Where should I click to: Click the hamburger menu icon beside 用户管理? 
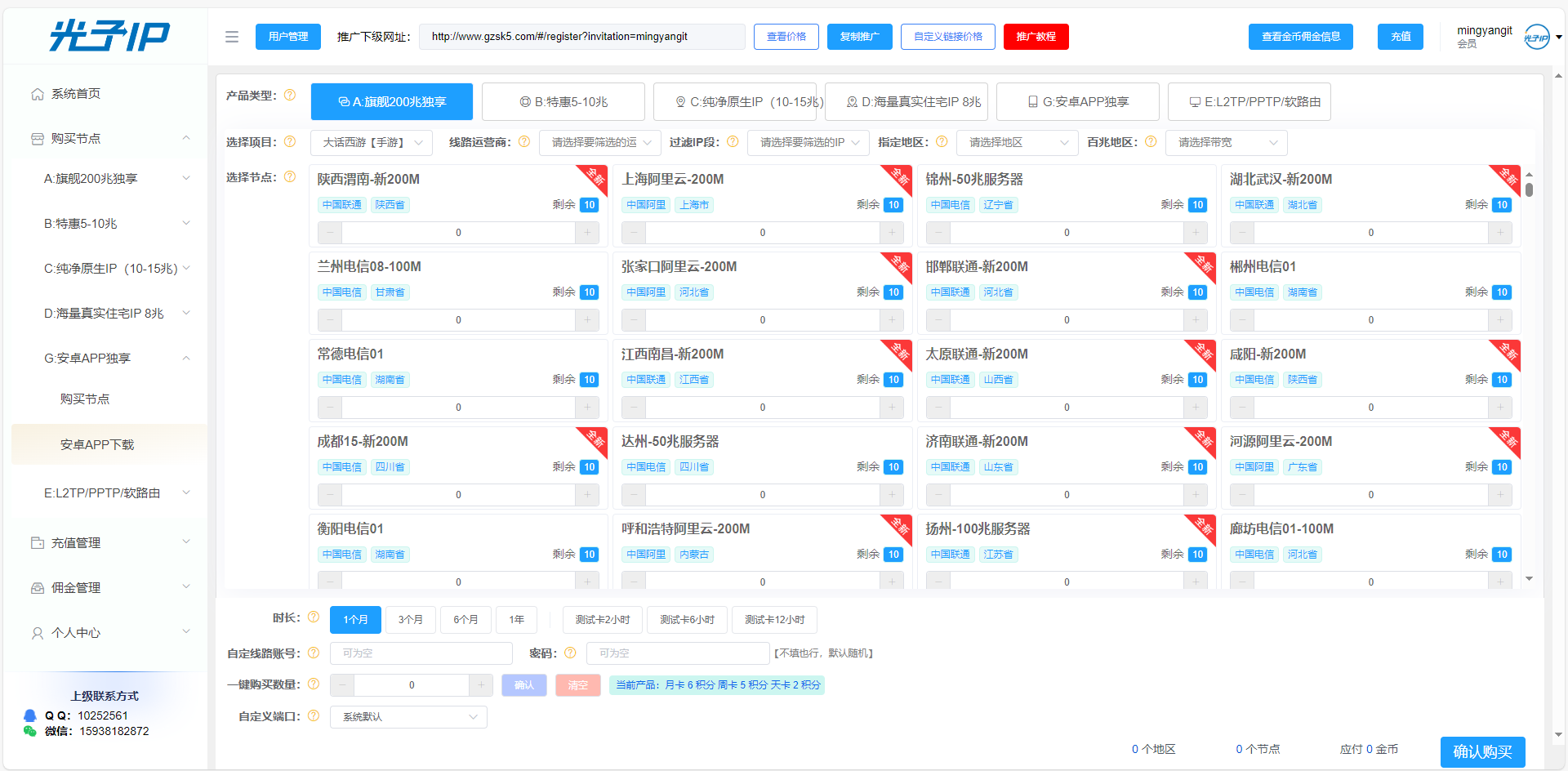[x=231, y=36]
